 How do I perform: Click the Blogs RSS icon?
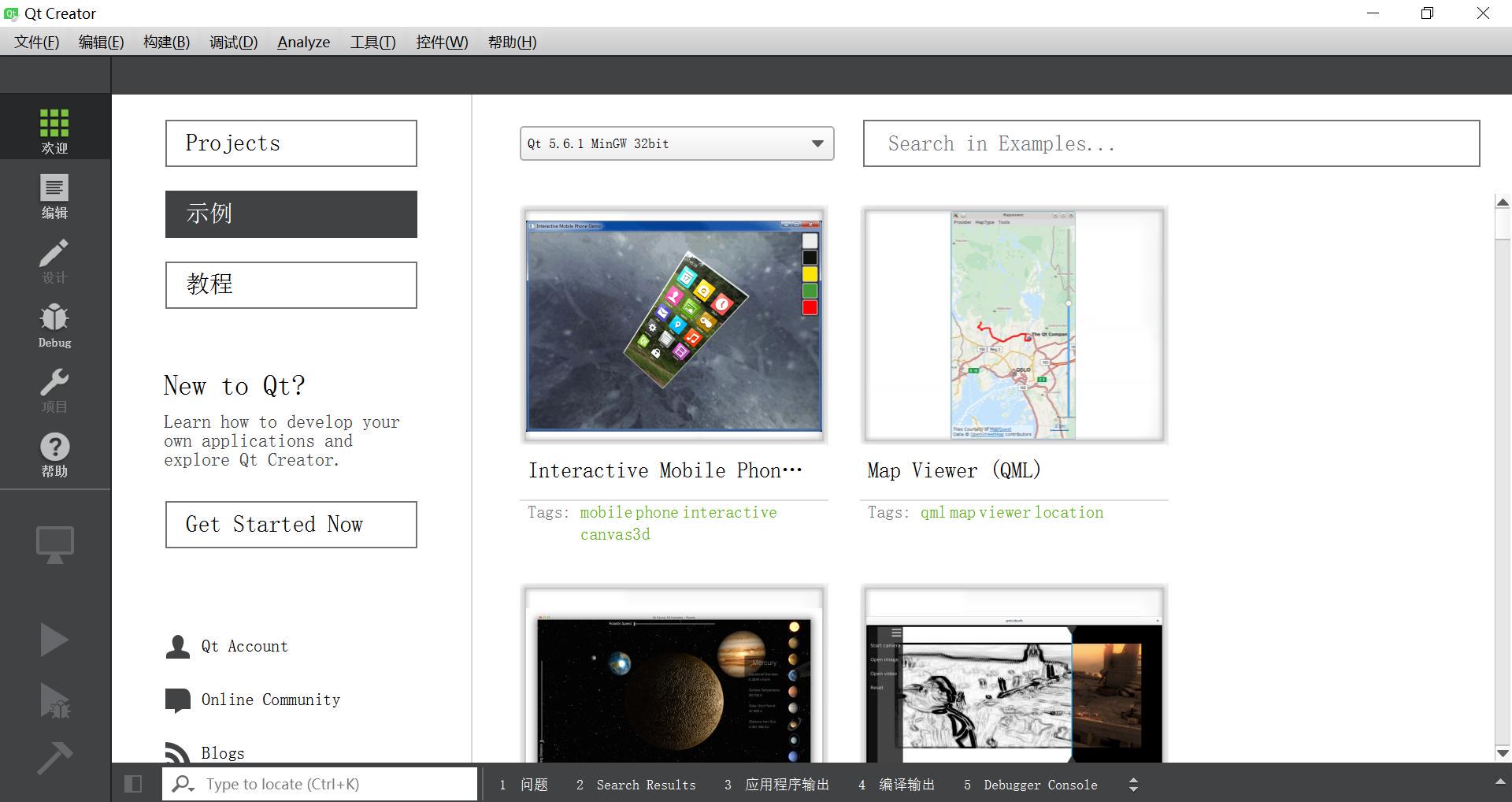pyautogui.click(x=178, y=753)
